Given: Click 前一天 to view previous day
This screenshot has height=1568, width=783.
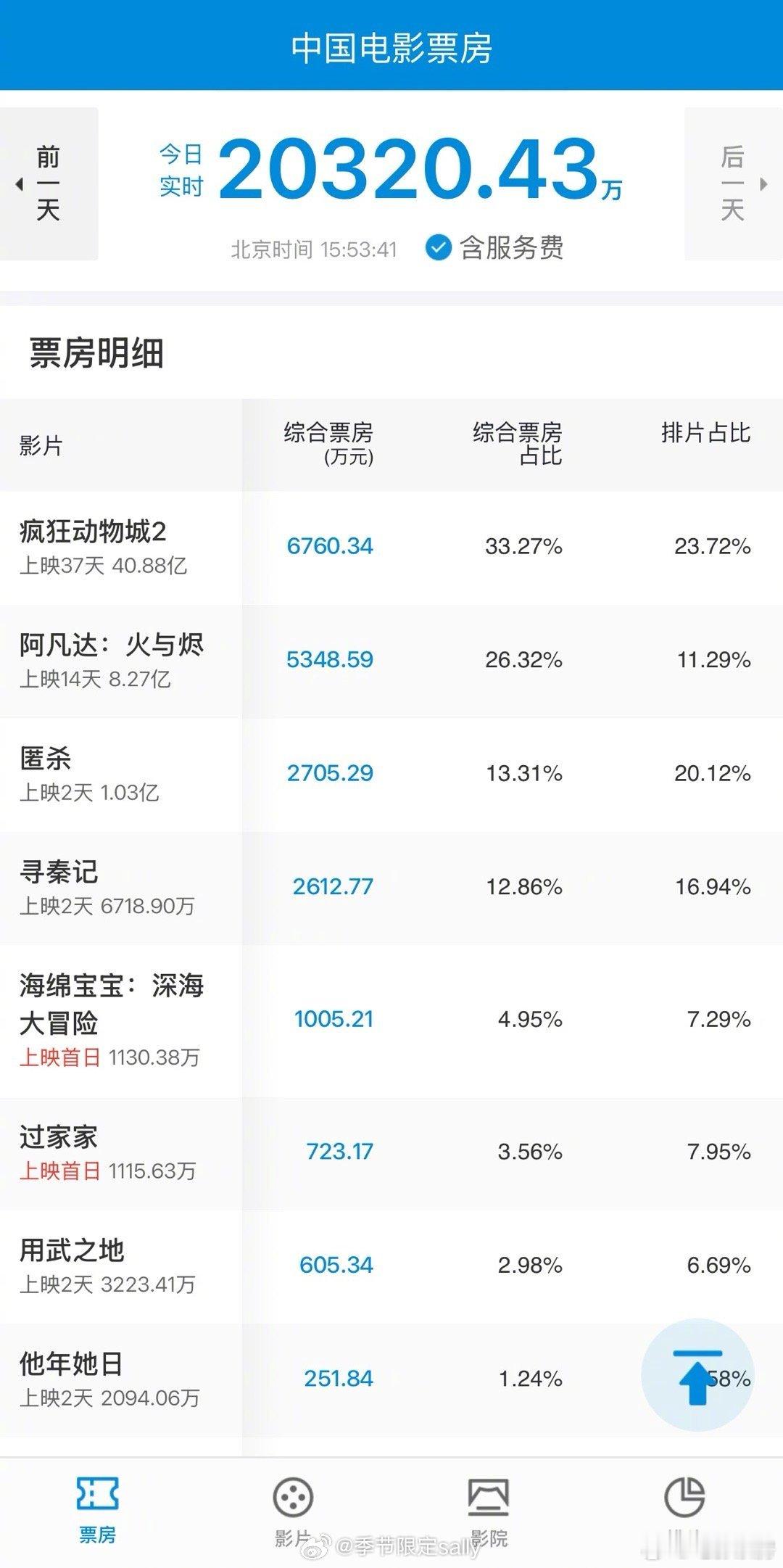Looking at the screenshot, I should click(x=47, y=181).
